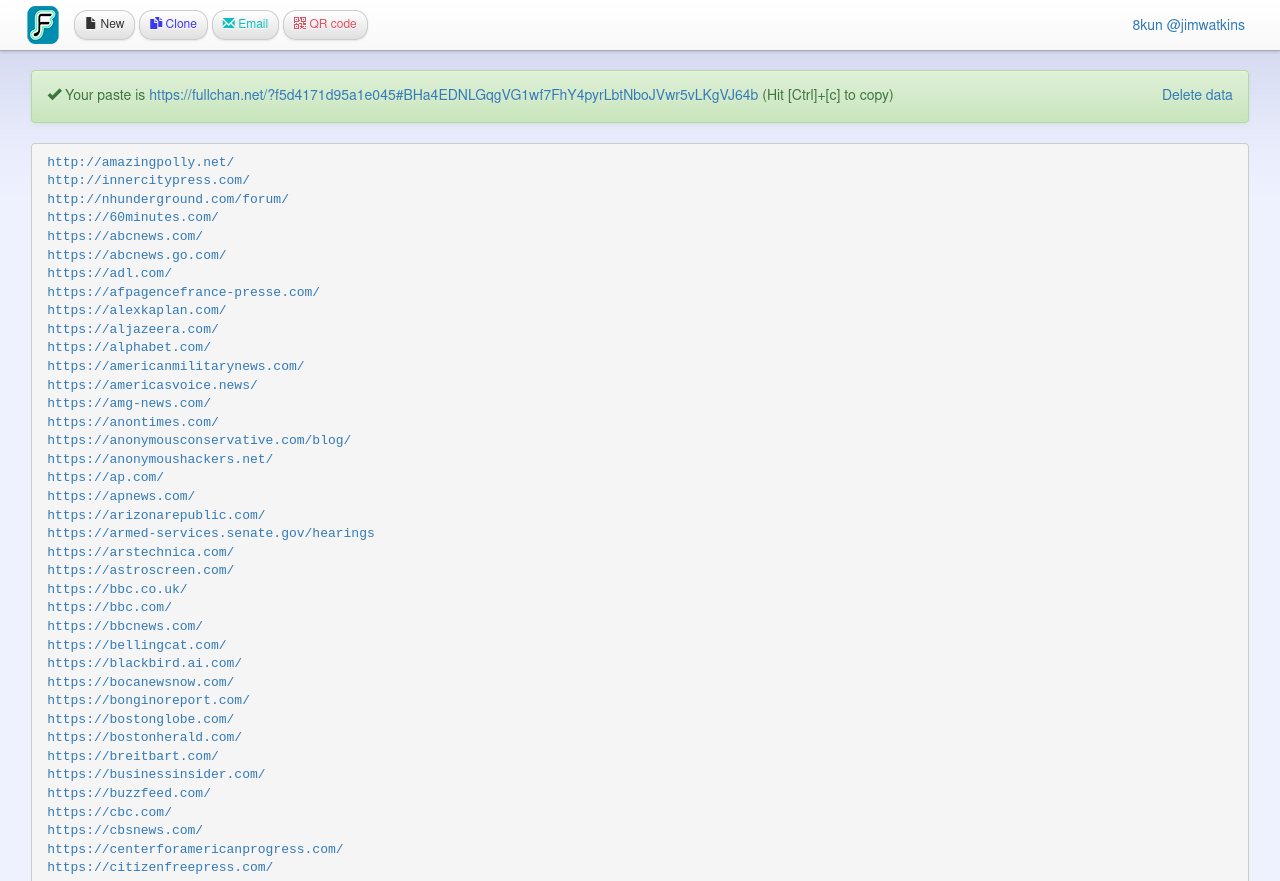
Task: Open the 8kun @jimwatkins link
Action: click(1188, 25)
